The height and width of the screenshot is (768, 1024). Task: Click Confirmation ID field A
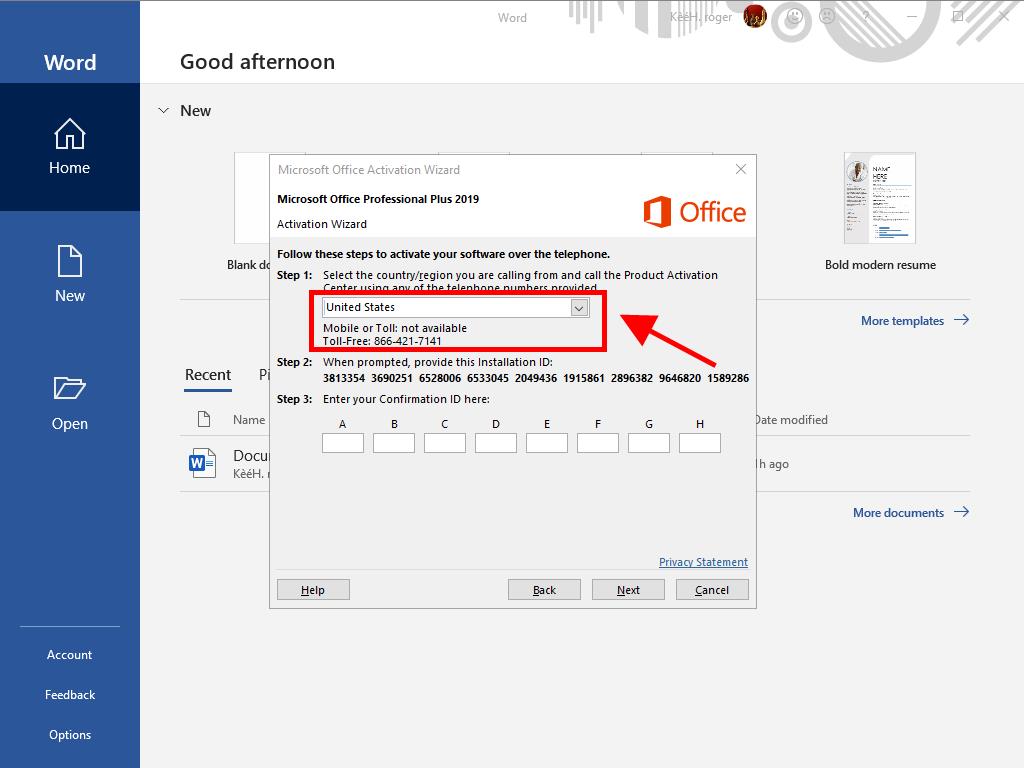click(x=342, y=443)
